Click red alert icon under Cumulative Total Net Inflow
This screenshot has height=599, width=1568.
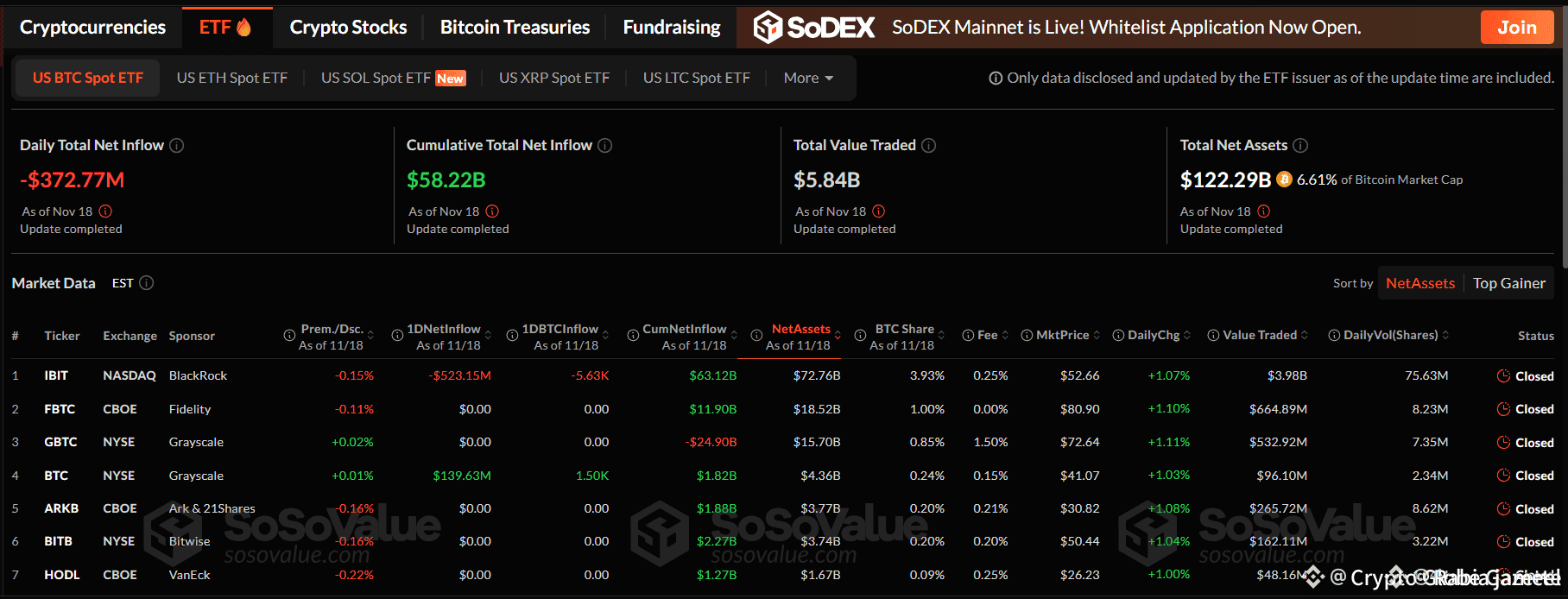click(492, 211)
